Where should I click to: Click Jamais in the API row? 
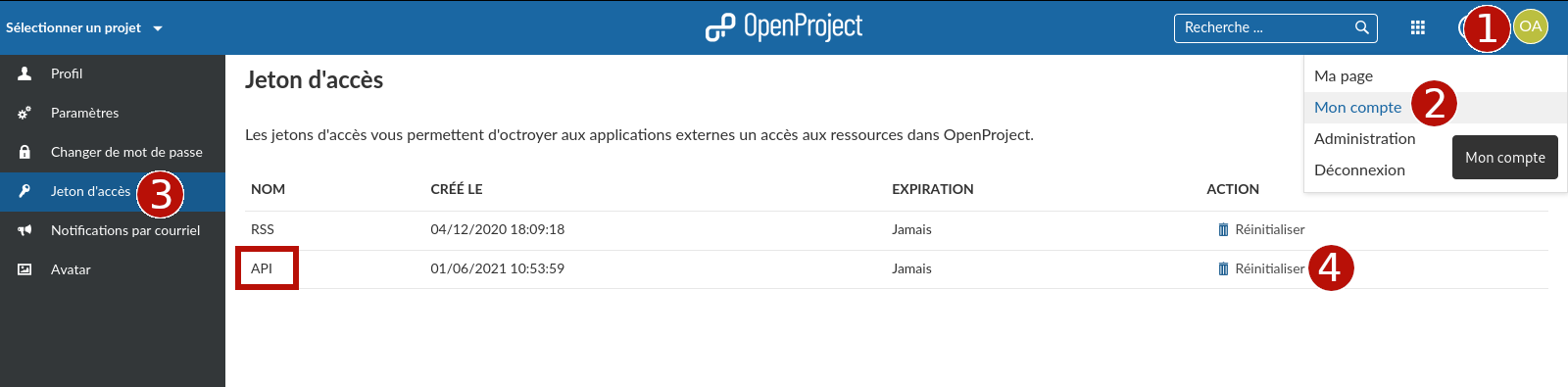[x=911, y=268]
